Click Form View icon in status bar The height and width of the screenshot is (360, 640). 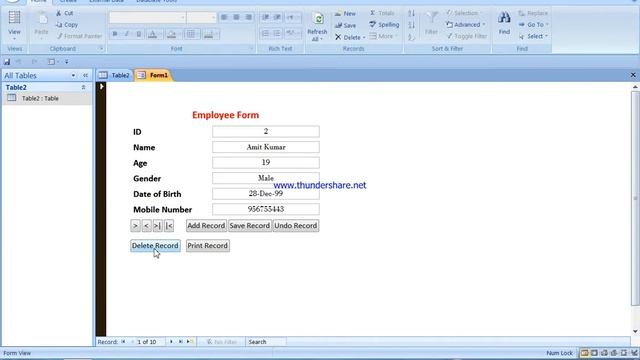[x=584, y=353]
